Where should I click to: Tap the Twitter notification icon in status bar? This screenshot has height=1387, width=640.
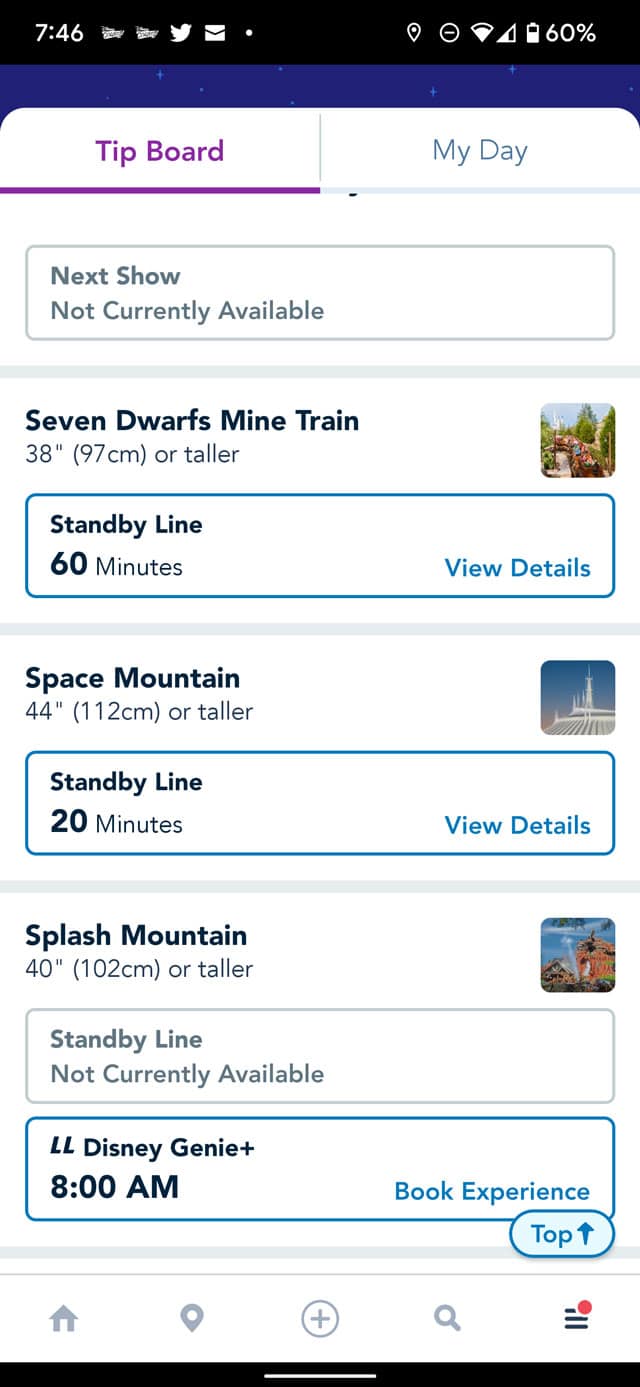click(x=181, y=33)
